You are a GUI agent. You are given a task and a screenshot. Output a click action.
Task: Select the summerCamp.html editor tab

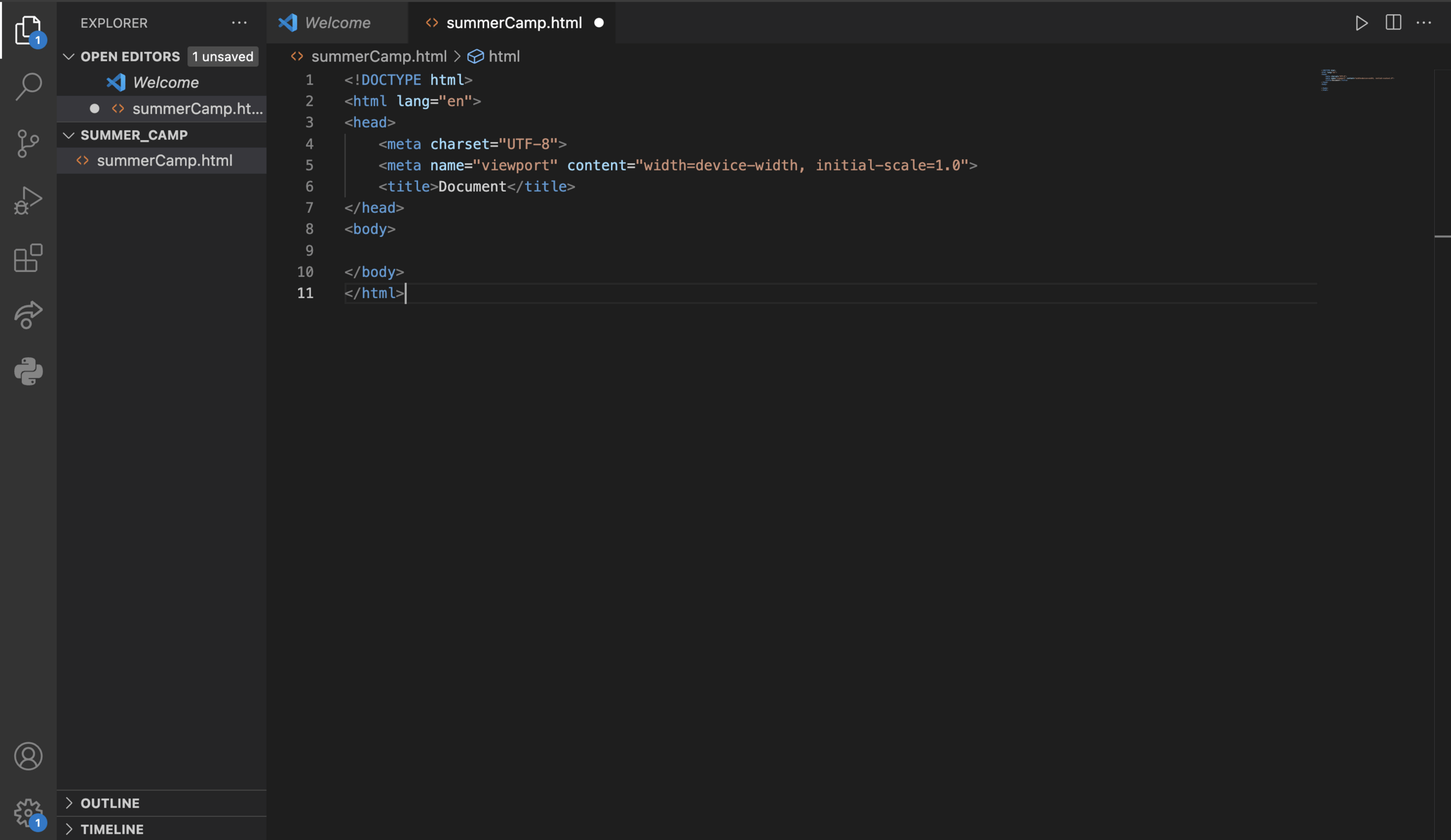click(x=513, y=23)
